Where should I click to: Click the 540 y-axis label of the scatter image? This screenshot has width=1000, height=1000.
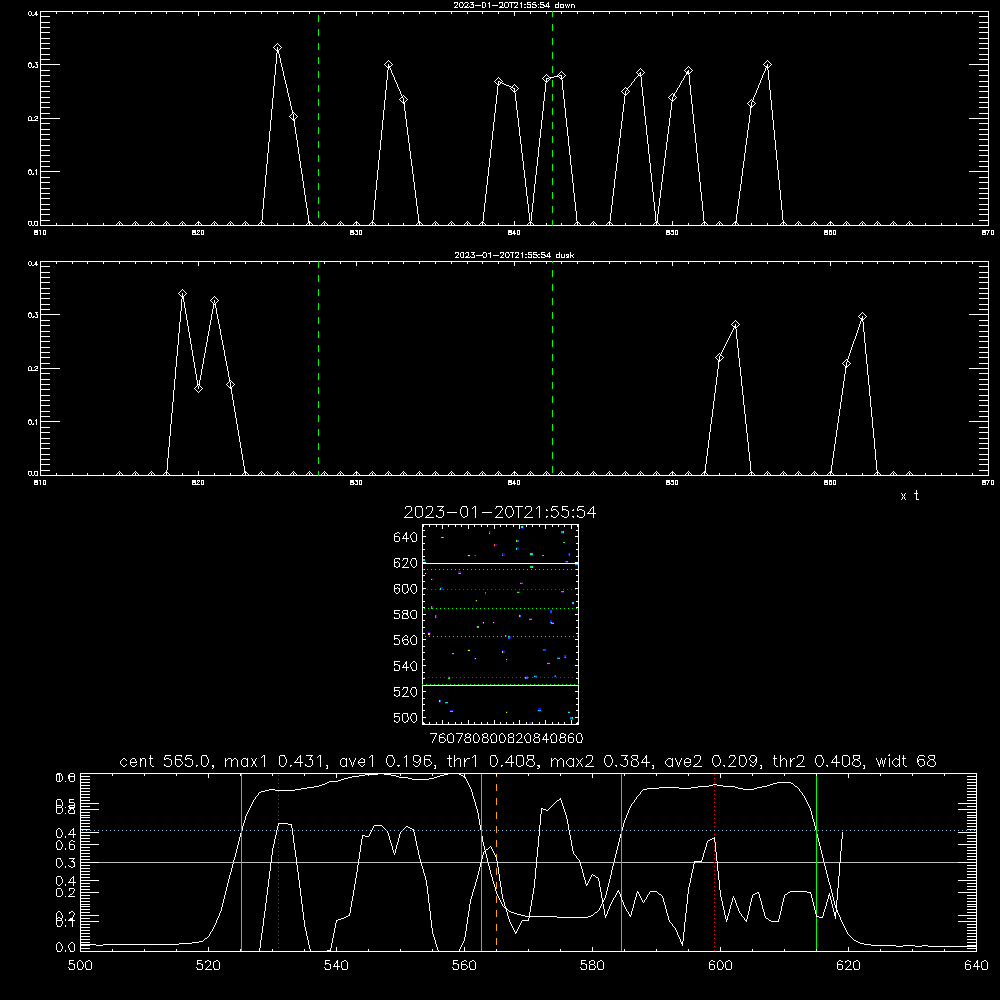406,666
